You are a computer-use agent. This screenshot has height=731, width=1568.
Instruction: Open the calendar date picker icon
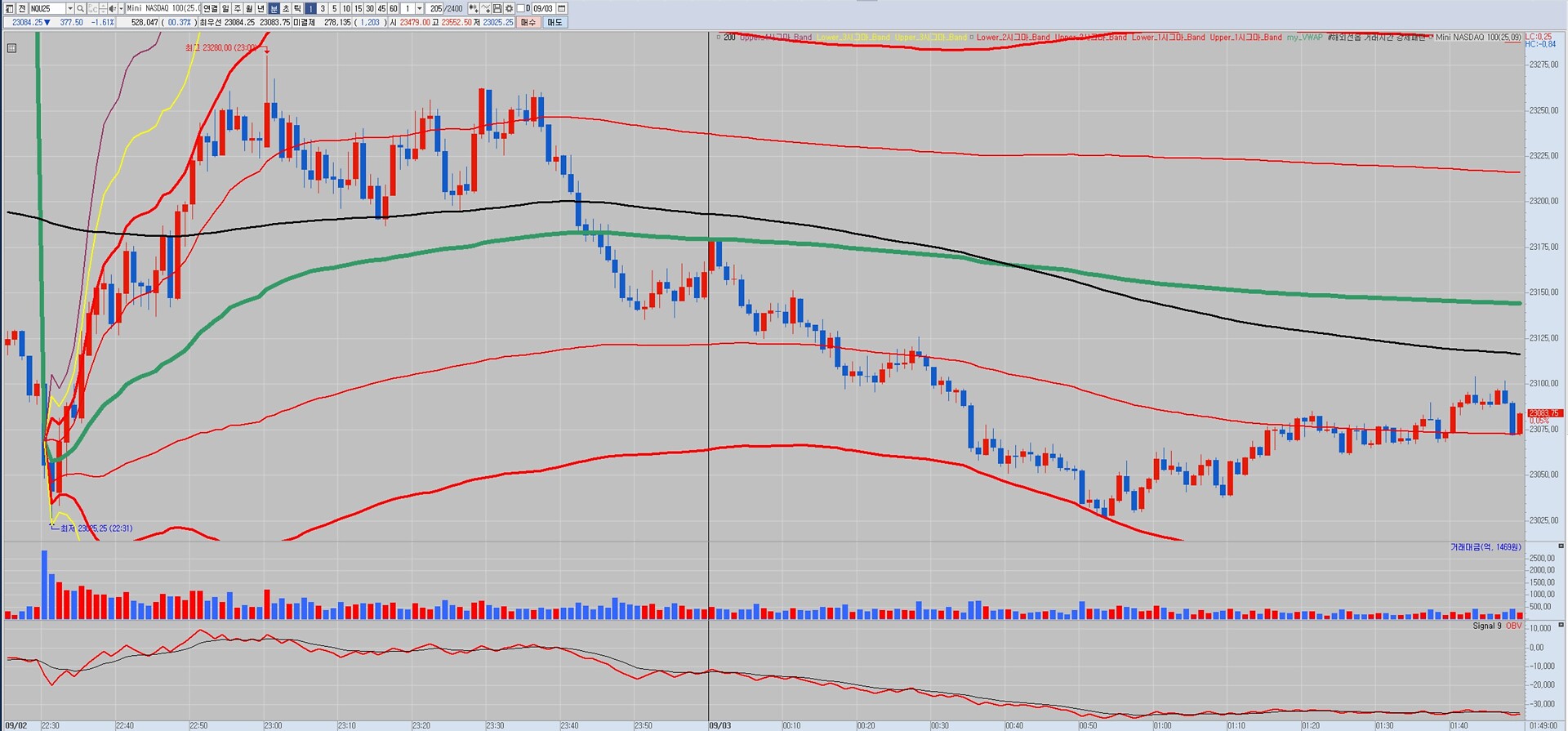click(x=561, y=8)
